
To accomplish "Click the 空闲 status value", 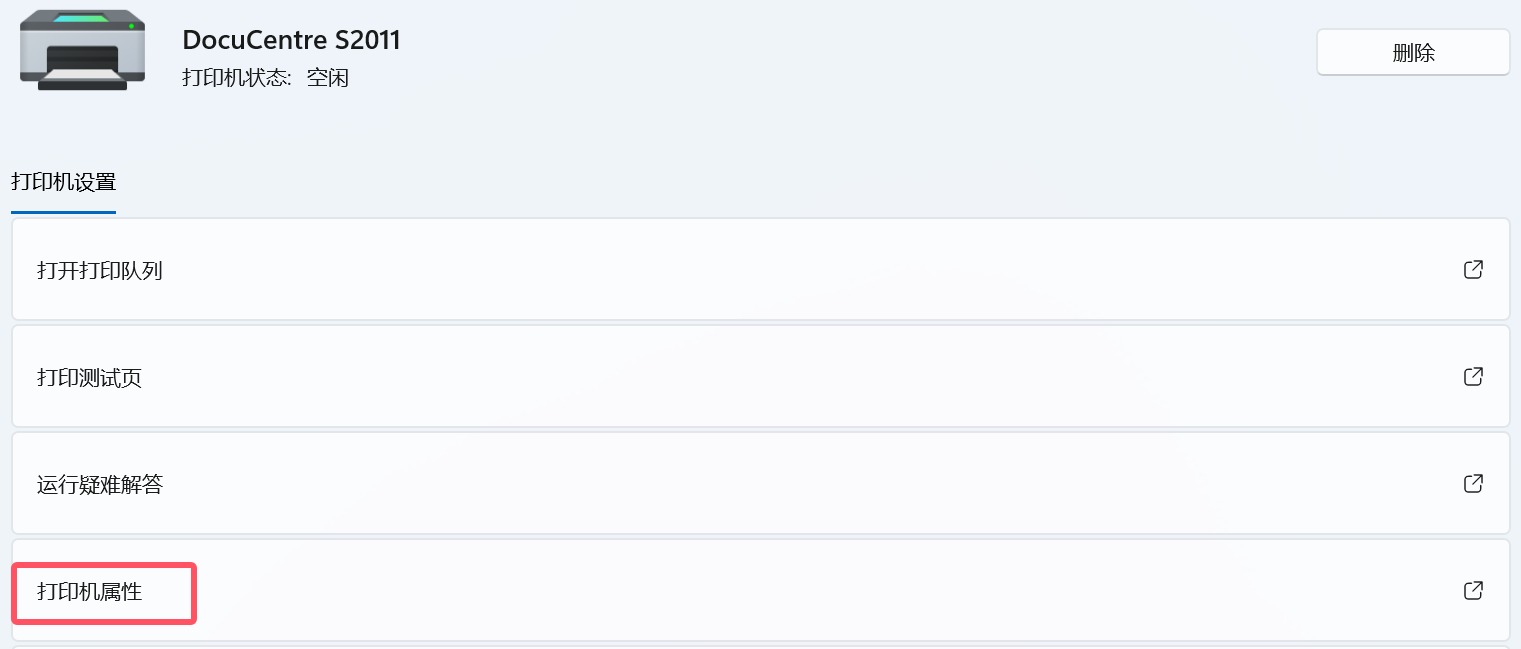I will click(x=328, y=78).
